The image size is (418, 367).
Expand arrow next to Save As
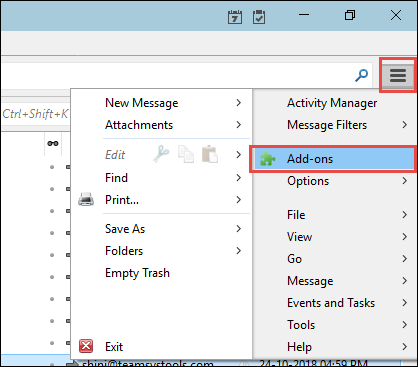tap(238, 229)
